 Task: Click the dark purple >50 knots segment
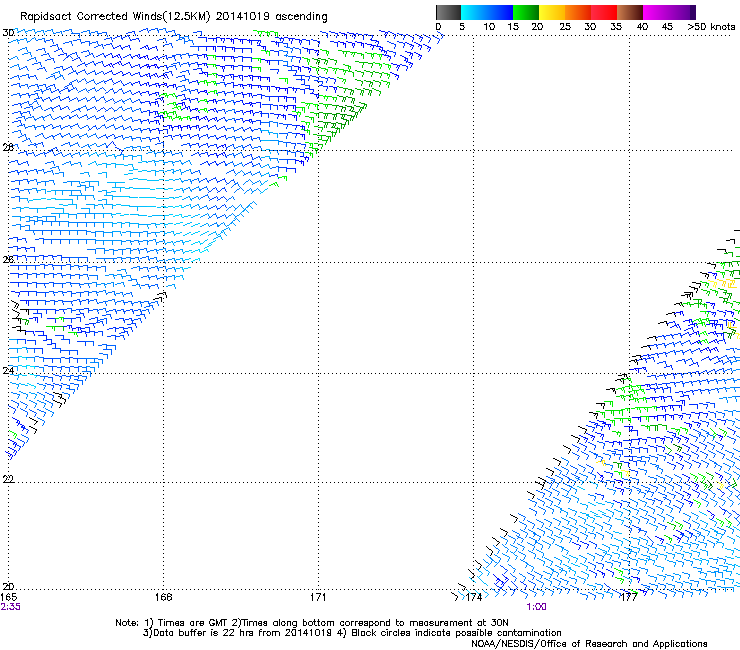click(693, 12)
